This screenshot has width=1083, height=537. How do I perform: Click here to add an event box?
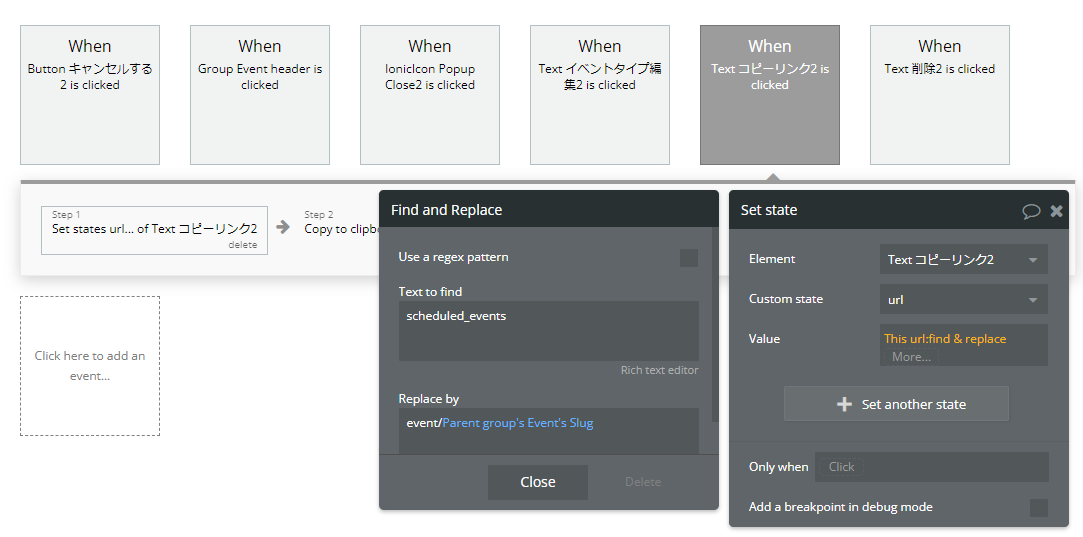90,365
